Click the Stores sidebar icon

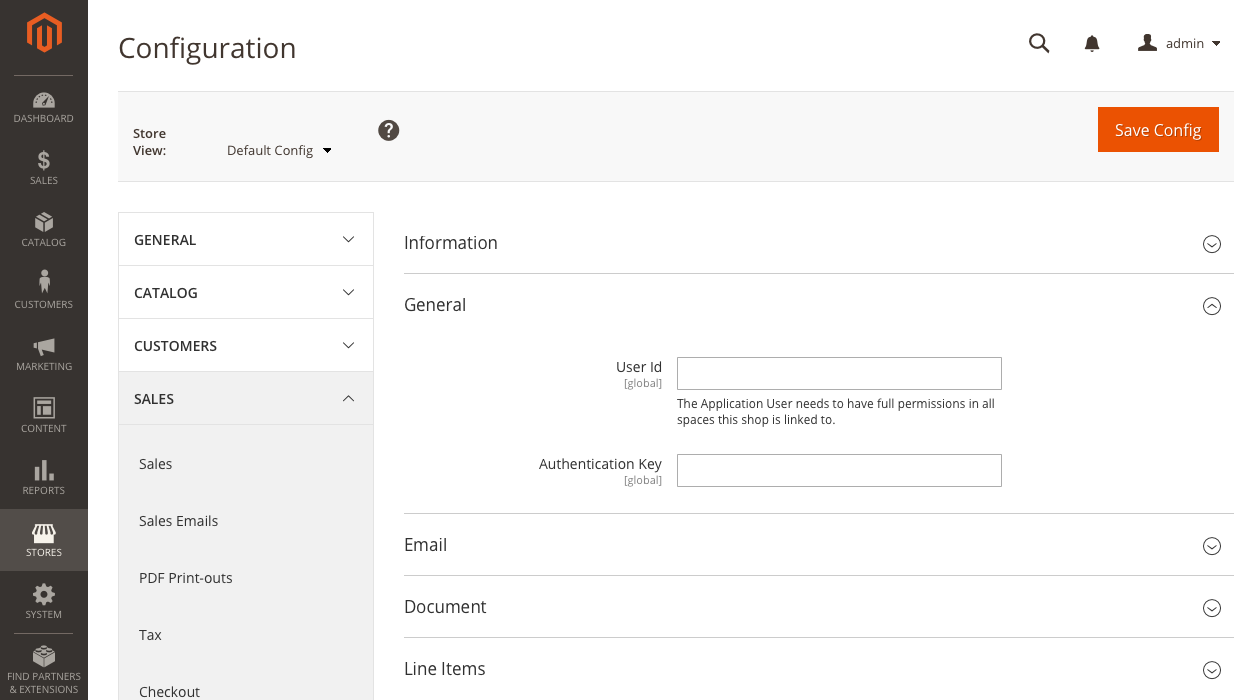(43, 539)
